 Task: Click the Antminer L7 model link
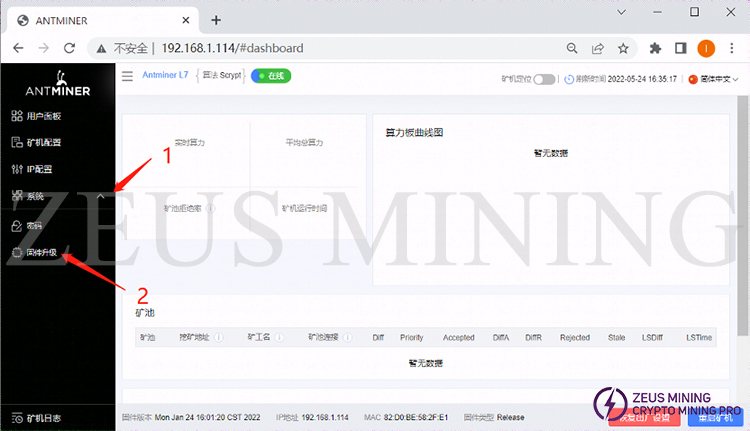(x=165, y=75)
